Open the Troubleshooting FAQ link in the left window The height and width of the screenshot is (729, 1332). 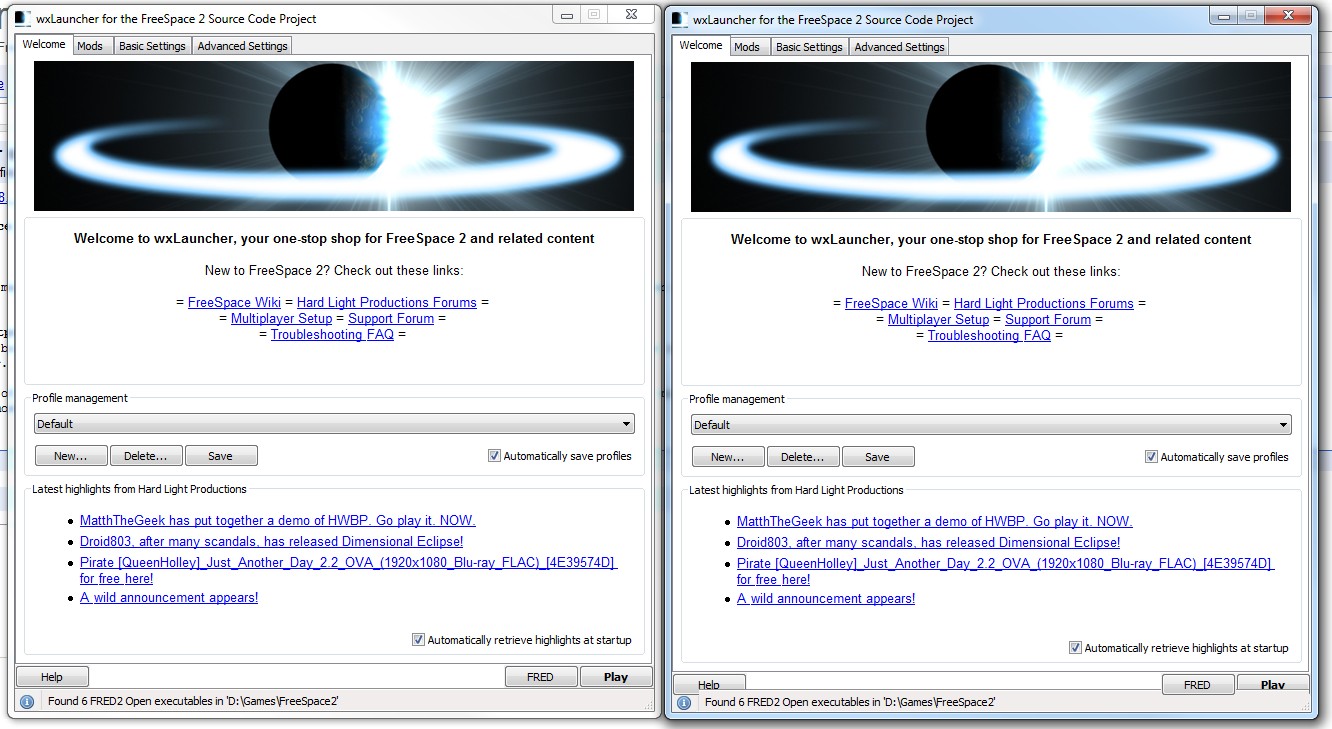click(x=332, y=334)
